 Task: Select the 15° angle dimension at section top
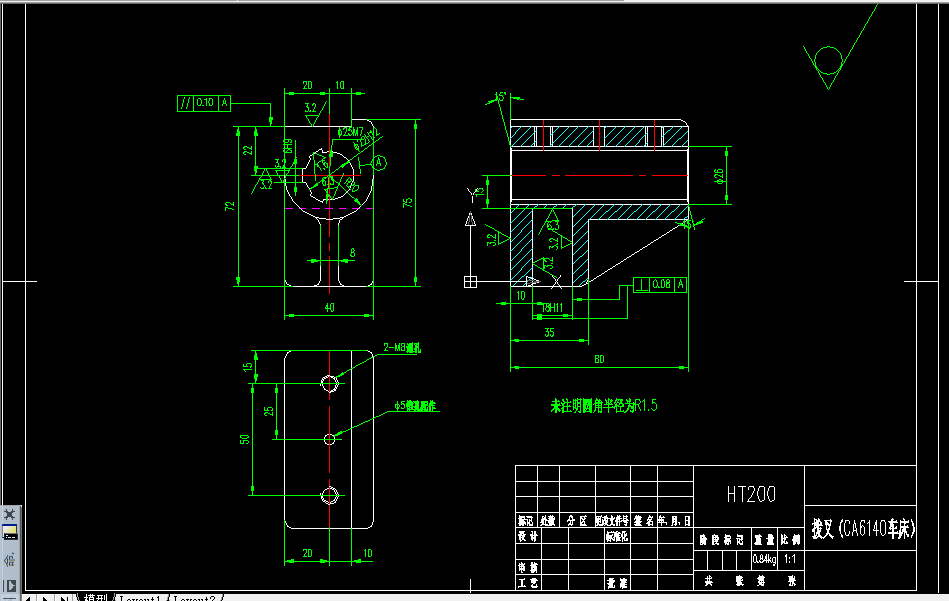[501, 97]
